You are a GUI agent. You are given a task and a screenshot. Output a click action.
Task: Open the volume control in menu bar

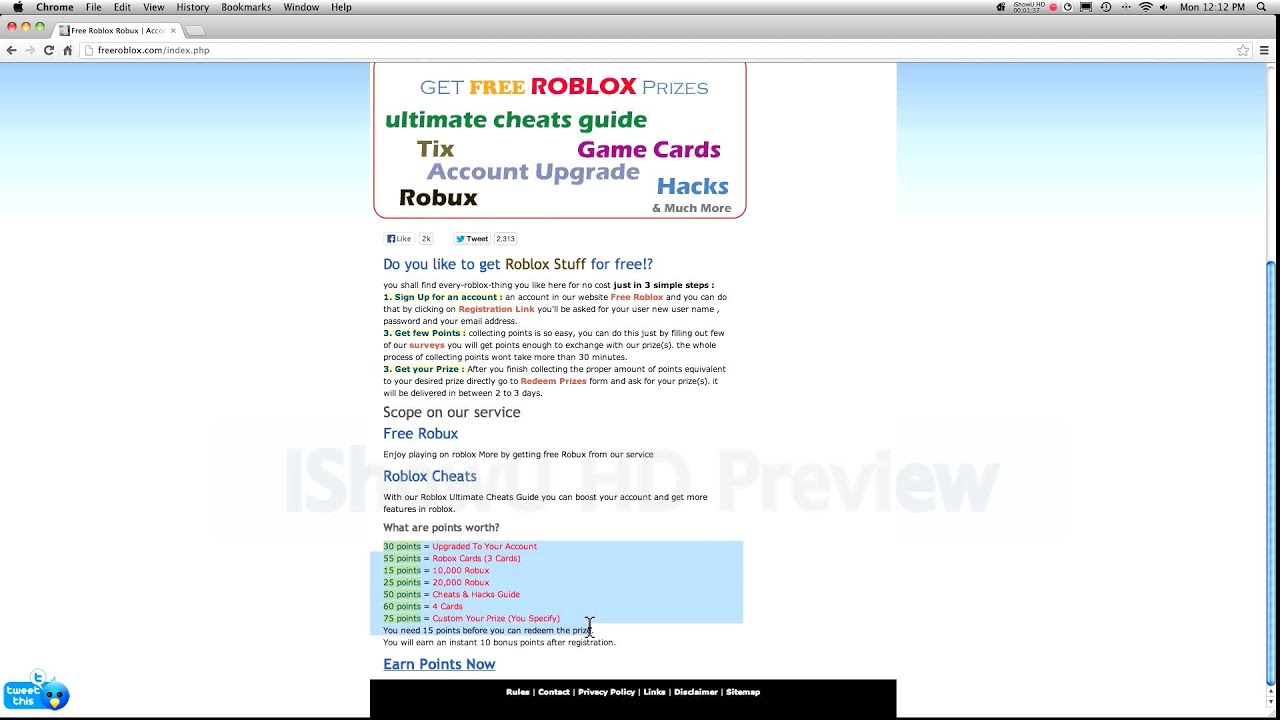pyautogui.click(x=1163, y=7)
